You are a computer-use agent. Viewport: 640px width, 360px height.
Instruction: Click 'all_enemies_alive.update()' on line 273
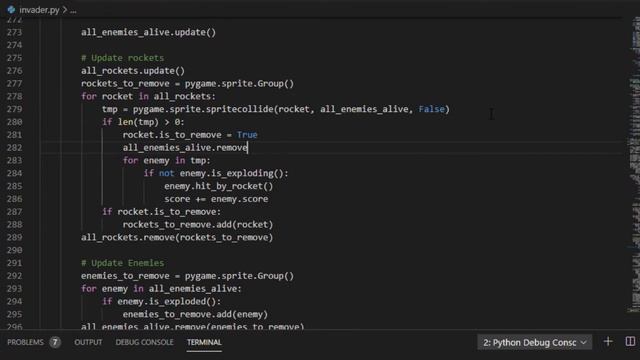148,32
